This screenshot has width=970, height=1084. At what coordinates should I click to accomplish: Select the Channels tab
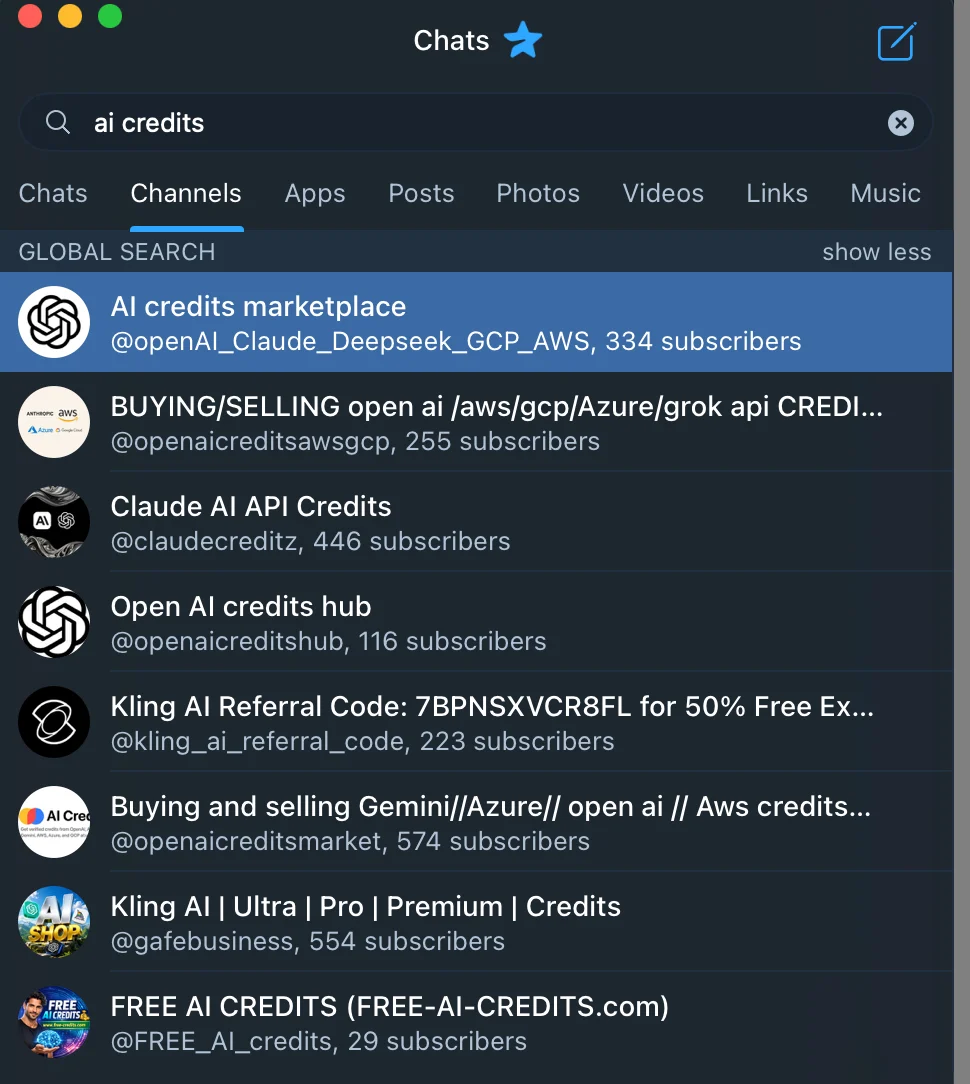[186, 193]
